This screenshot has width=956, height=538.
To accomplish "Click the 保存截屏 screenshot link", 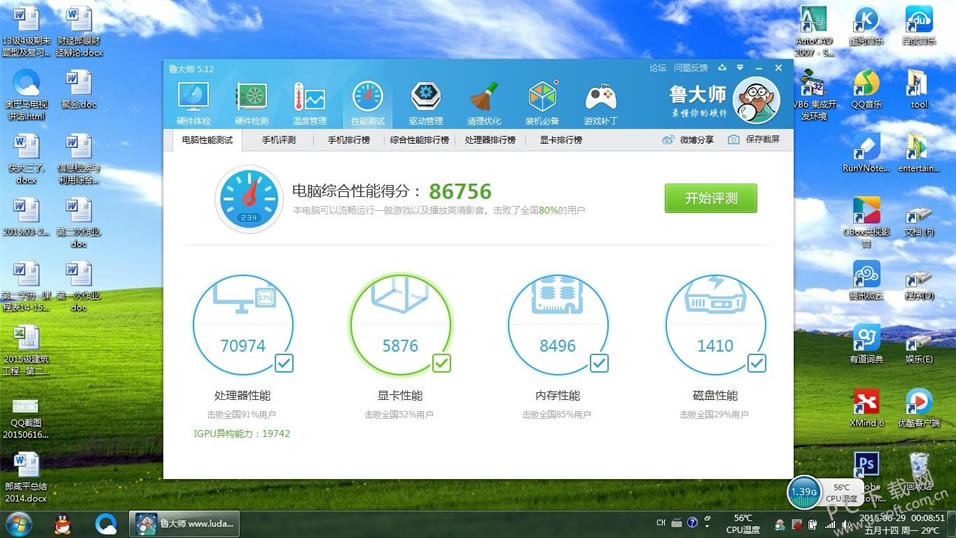I will pyautogui.click(x=754, y=140).
